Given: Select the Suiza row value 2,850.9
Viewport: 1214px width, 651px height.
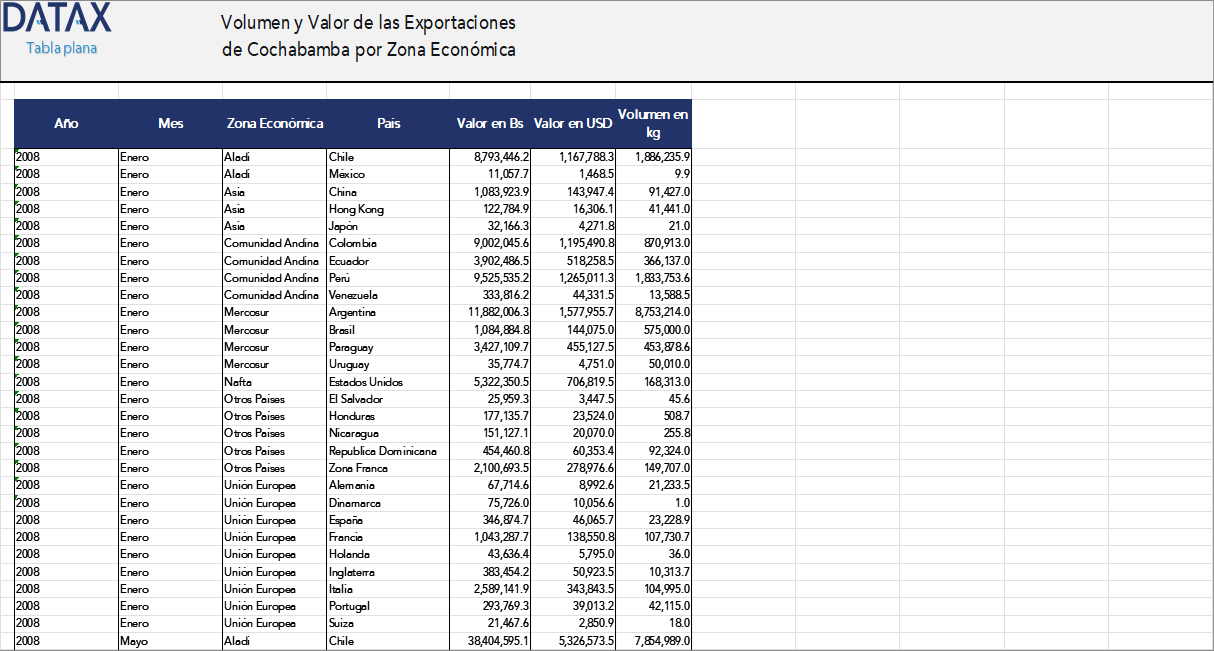Looking at the screenshot, I should coord(572,623).
